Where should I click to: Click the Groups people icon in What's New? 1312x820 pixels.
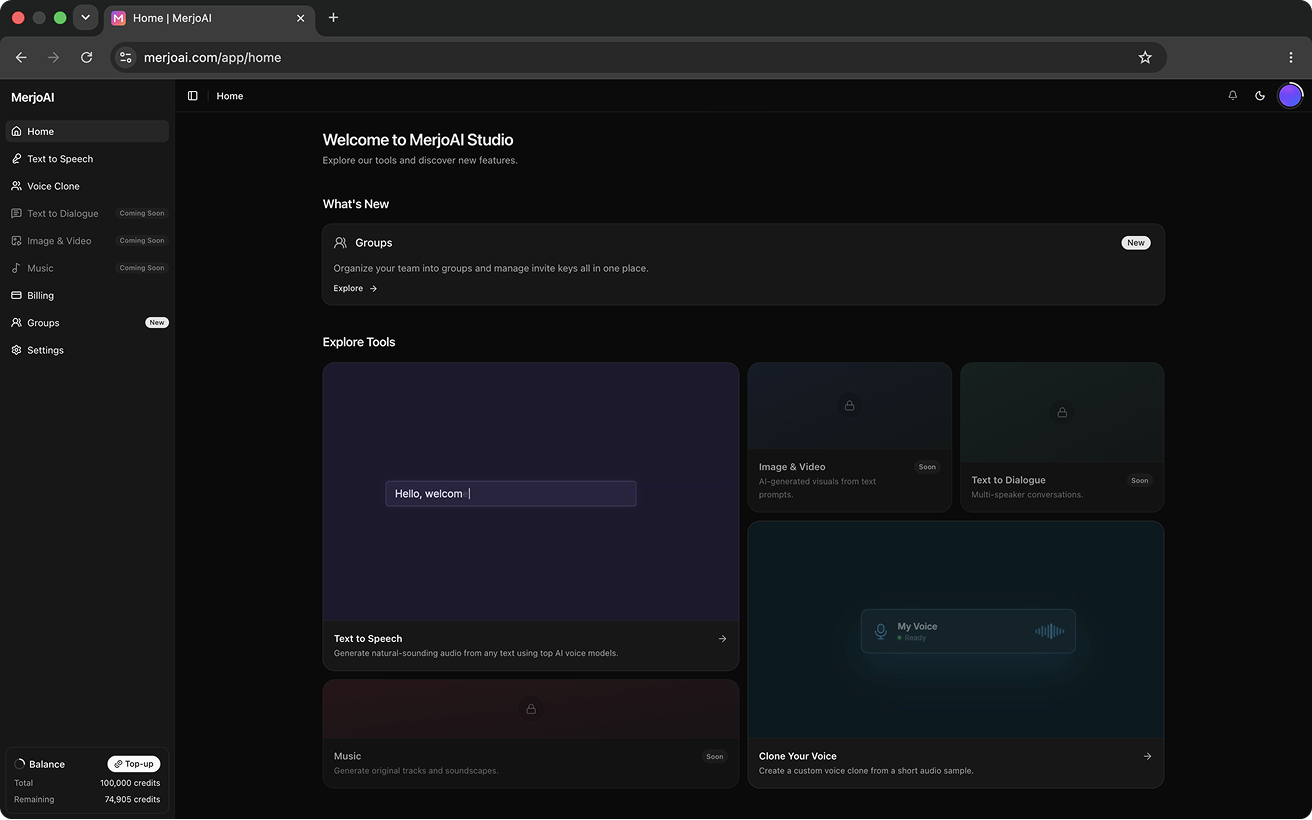[340, 243]
